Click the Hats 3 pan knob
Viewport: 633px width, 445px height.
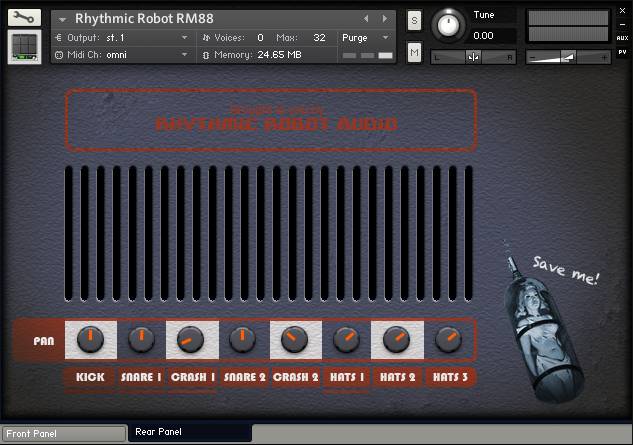click(x=448, y=340)
